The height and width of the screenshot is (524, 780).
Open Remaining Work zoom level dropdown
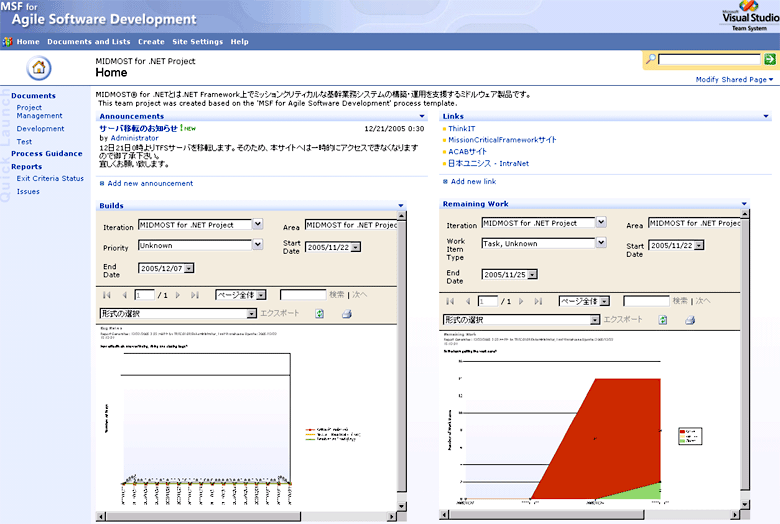[x=604, y=301]
